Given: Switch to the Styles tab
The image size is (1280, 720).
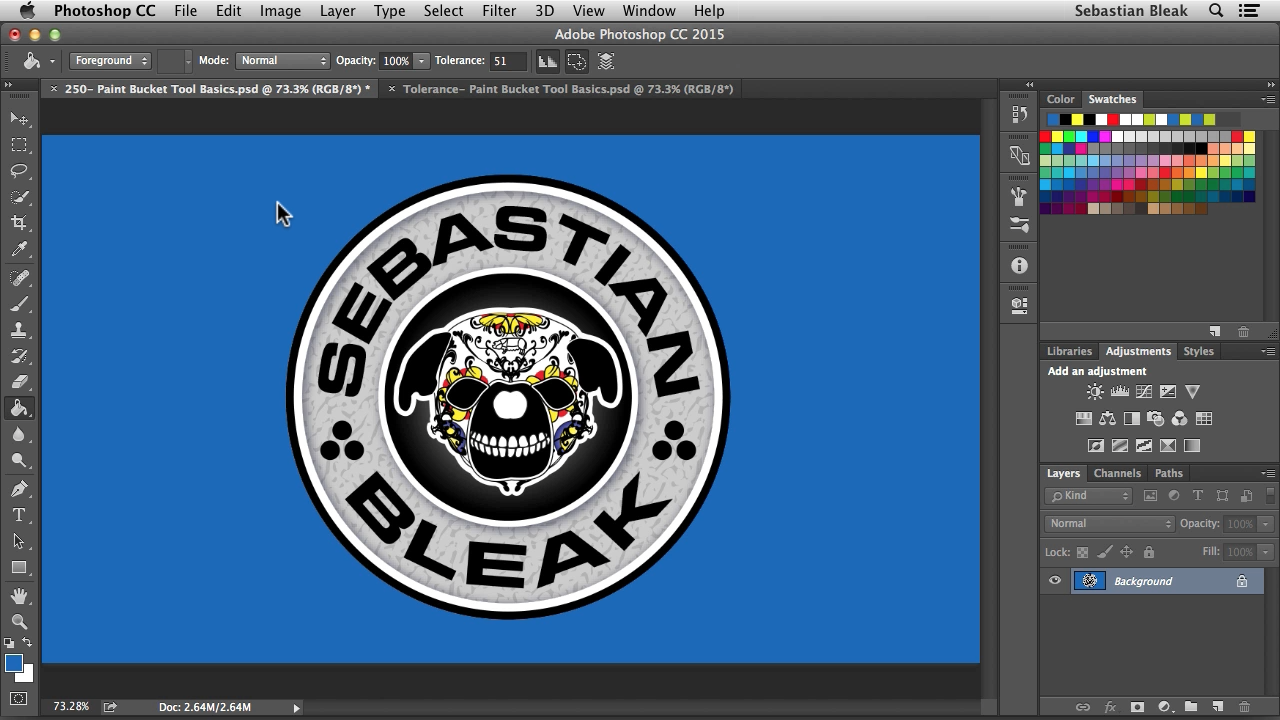Looking at the screenshot, I should (x=1198, y=351).
